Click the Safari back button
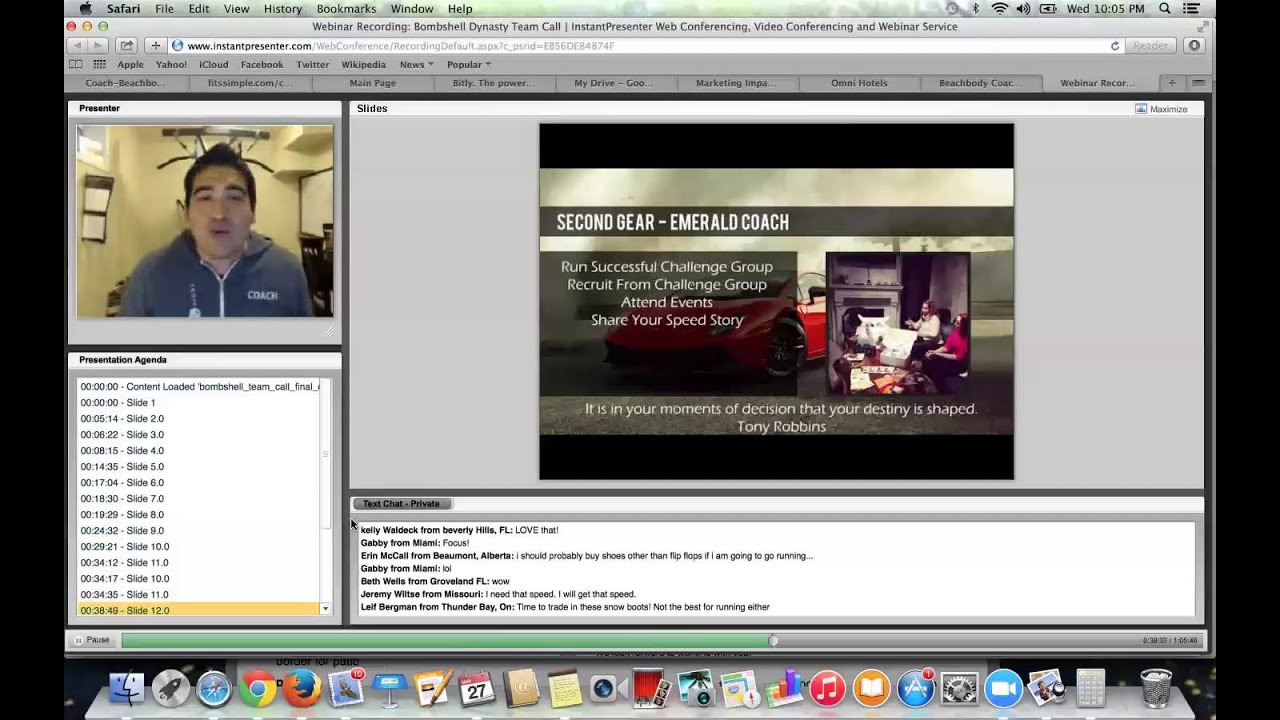This screenshot has width=1280, height=720. 78,46
